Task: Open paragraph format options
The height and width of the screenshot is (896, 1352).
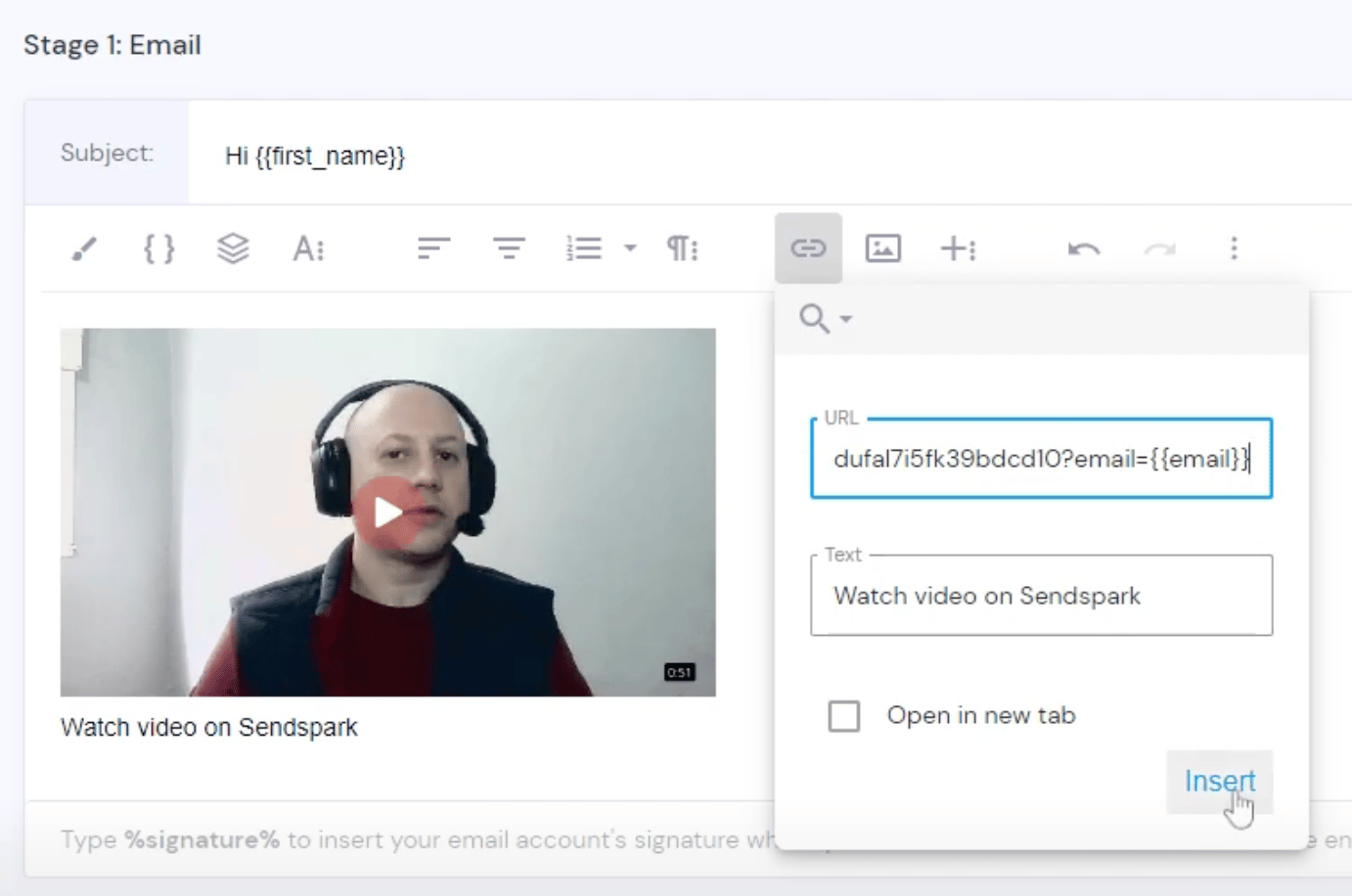Action: point(682,248)
